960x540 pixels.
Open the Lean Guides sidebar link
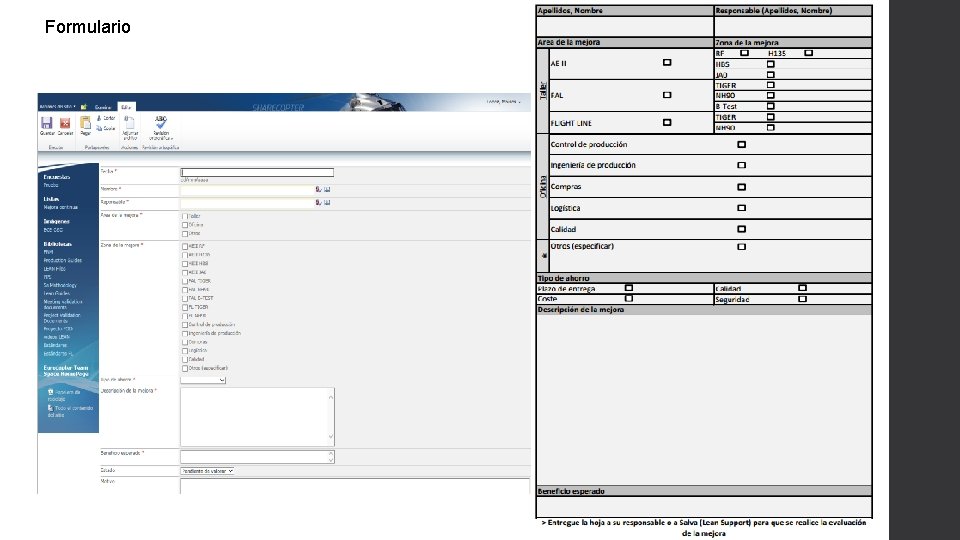coord(56,293)
